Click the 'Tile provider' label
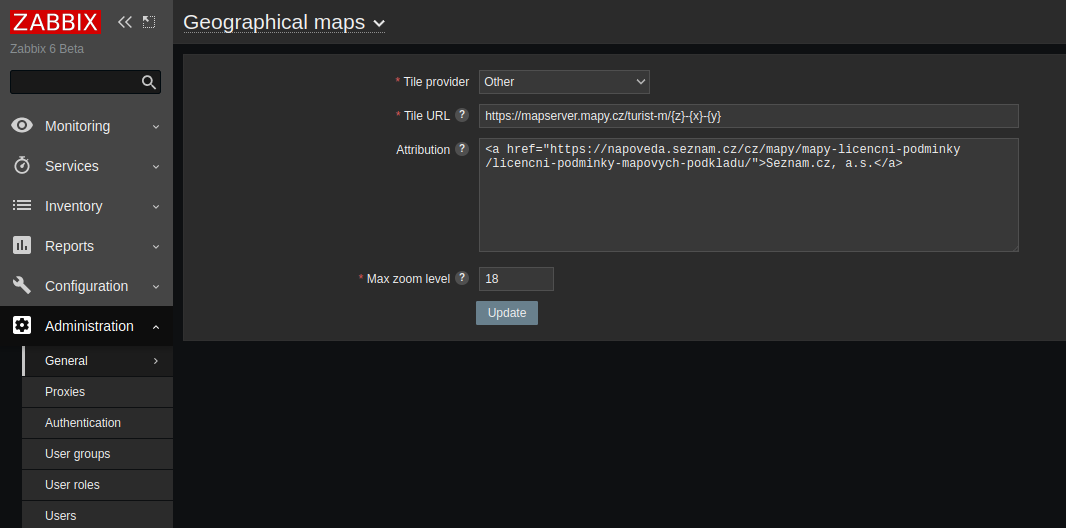The height and width of the screenshot is (528, 1066). (436, 82)
